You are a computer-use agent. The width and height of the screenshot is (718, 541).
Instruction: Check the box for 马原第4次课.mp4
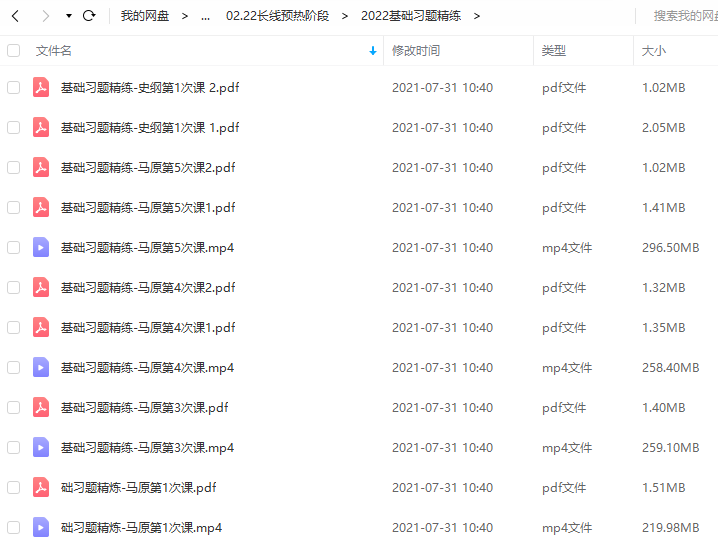[14, 367]
